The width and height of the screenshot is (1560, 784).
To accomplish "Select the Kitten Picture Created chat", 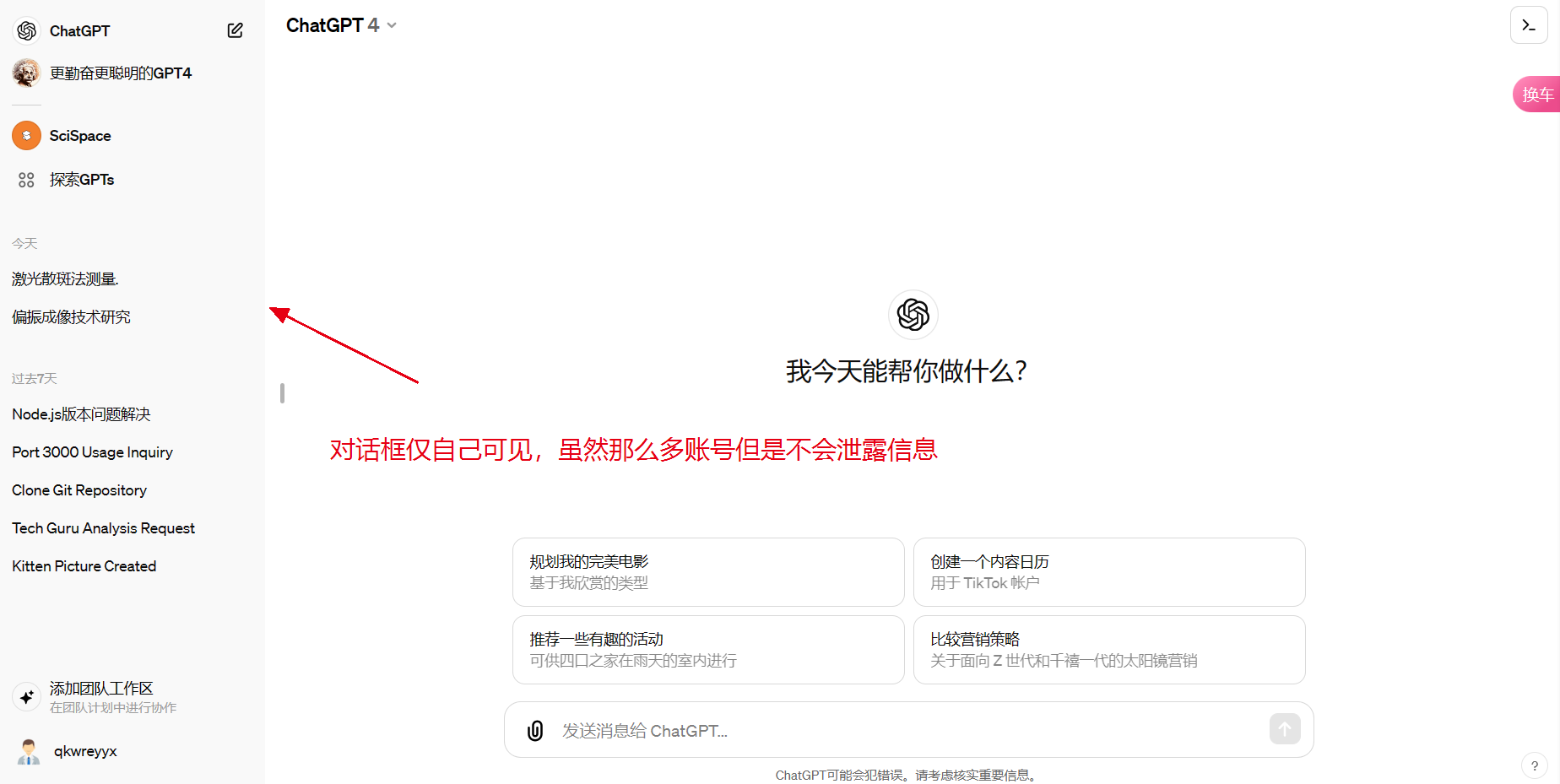I will click(x=84, y=566).
